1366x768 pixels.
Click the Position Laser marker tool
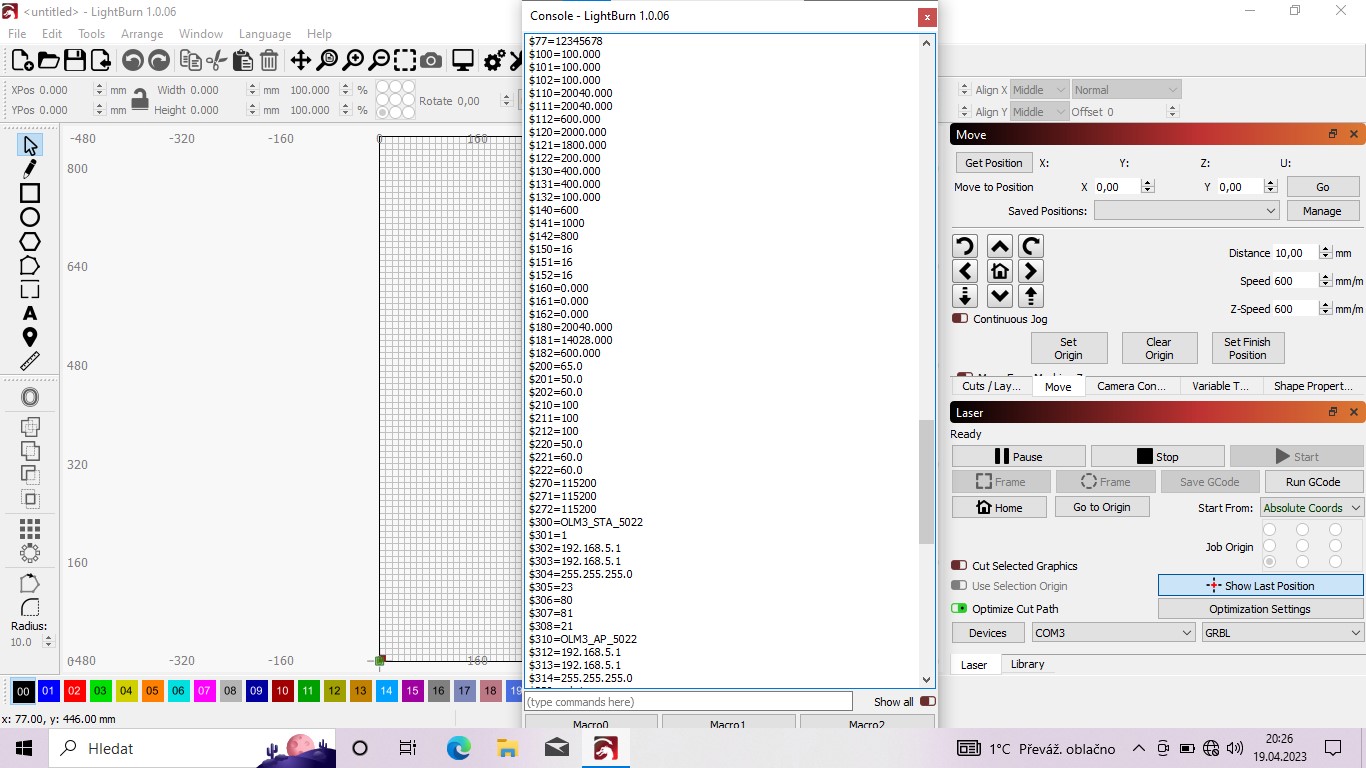click(x=30, y=338)
